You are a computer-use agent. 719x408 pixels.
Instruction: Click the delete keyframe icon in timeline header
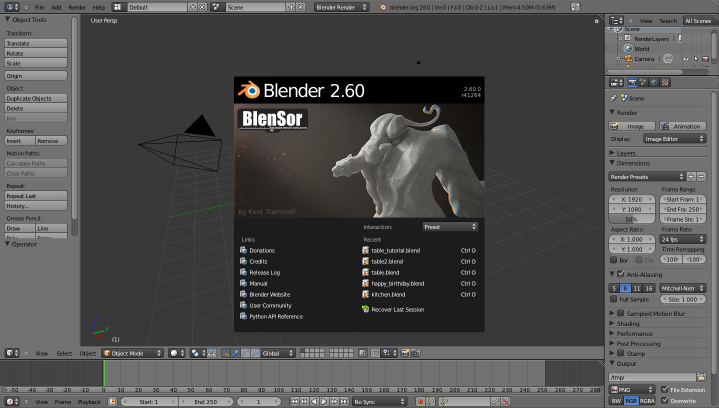point(506,402)
